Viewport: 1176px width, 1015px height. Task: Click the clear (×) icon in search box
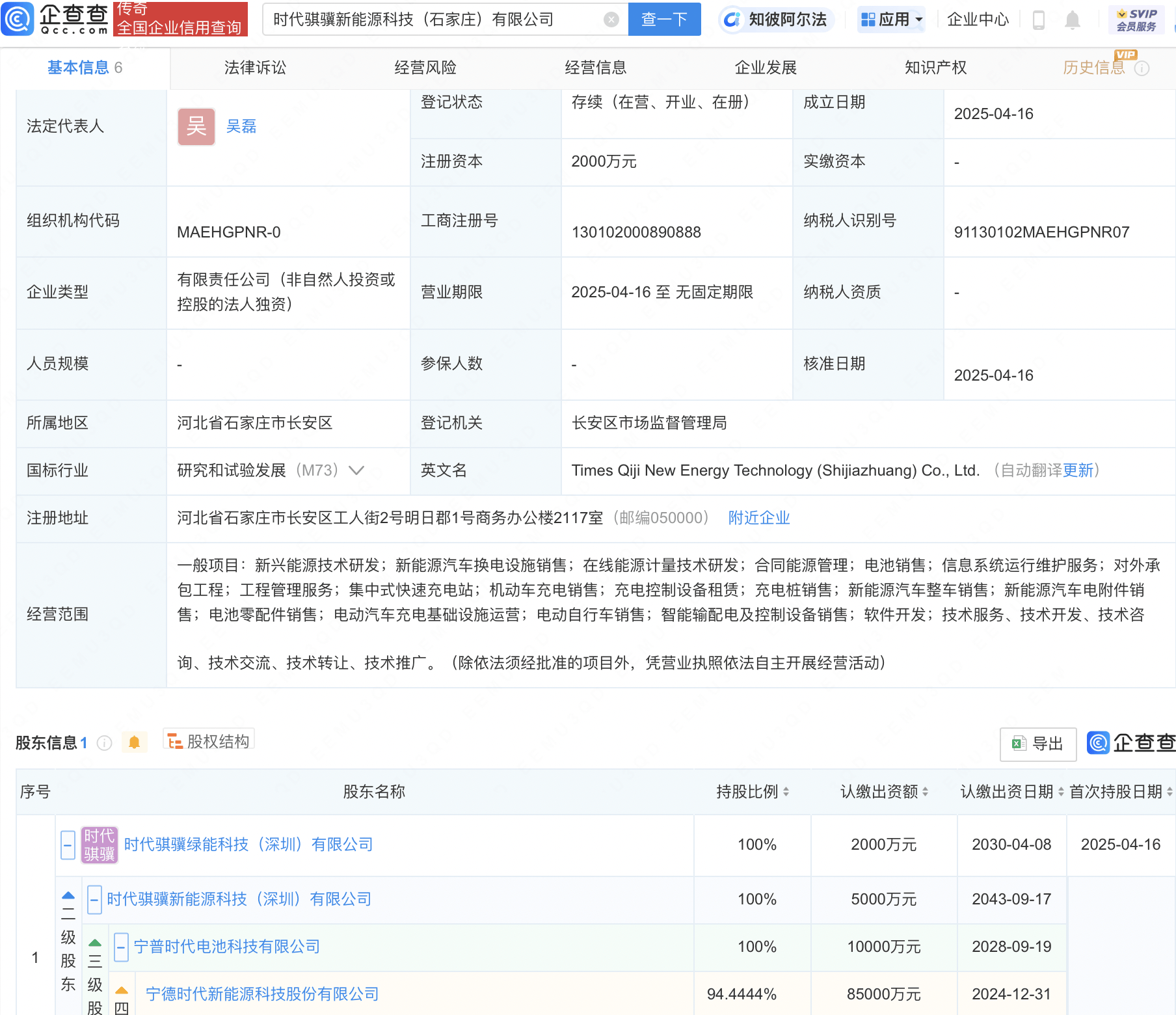click(x=610, y=19)
